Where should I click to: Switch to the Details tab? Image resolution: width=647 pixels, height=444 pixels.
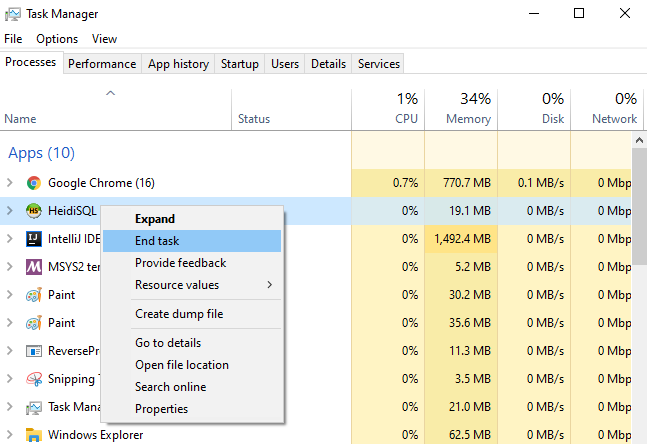point(328,64)
